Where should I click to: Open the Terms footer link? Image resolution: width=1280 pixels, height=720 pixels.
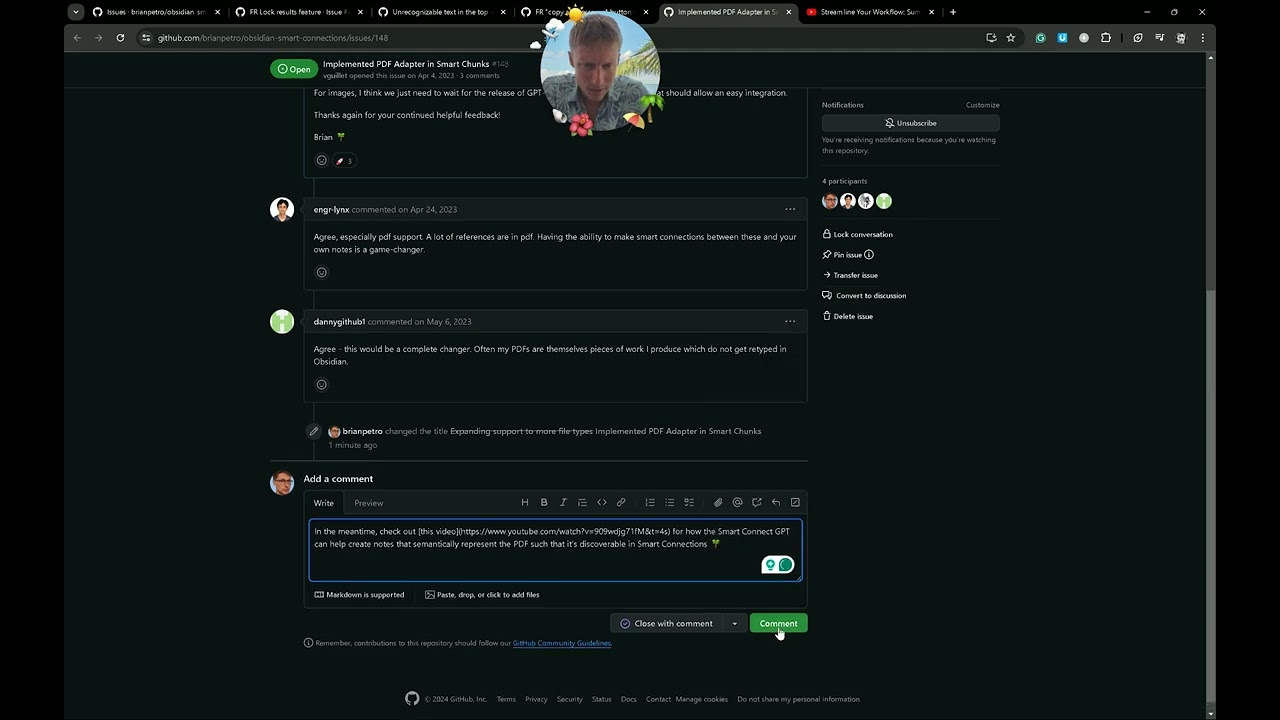point(506,699)
